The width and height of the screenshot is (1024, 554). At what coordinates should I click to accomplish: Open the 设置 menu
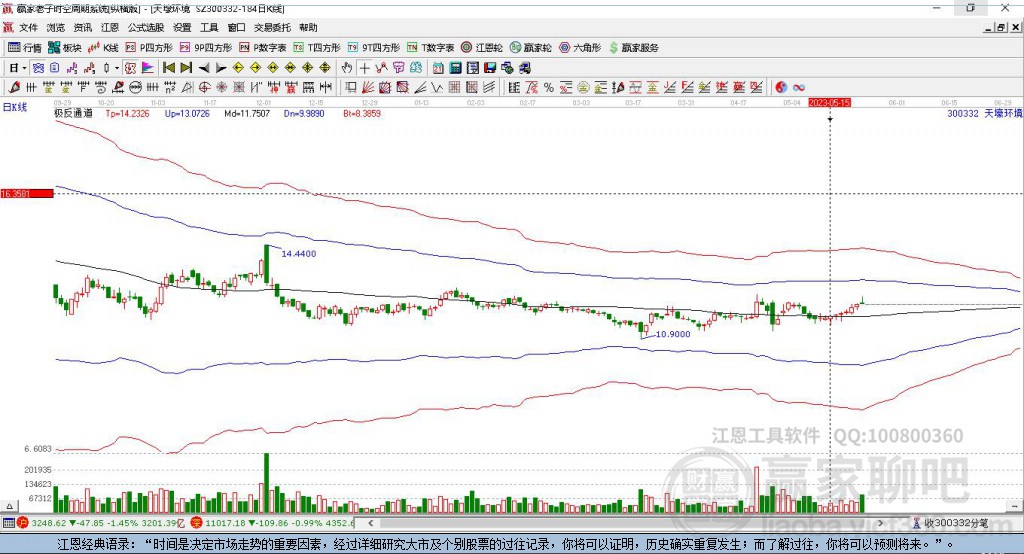click(182, 27)
